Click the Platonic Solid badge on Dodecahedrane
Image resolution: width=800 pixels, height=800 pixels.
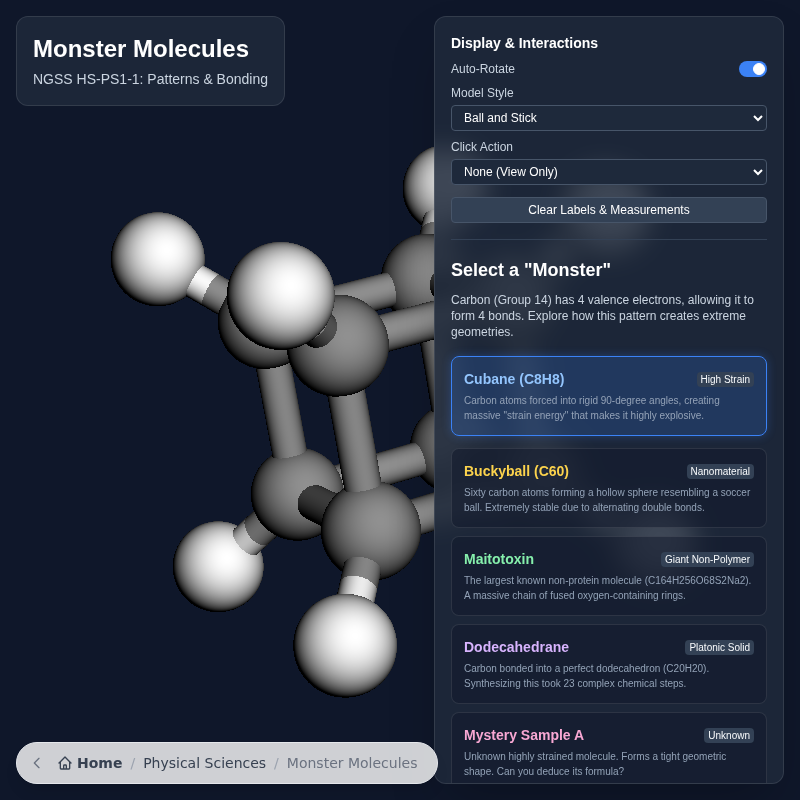click(x=719, y=647)
